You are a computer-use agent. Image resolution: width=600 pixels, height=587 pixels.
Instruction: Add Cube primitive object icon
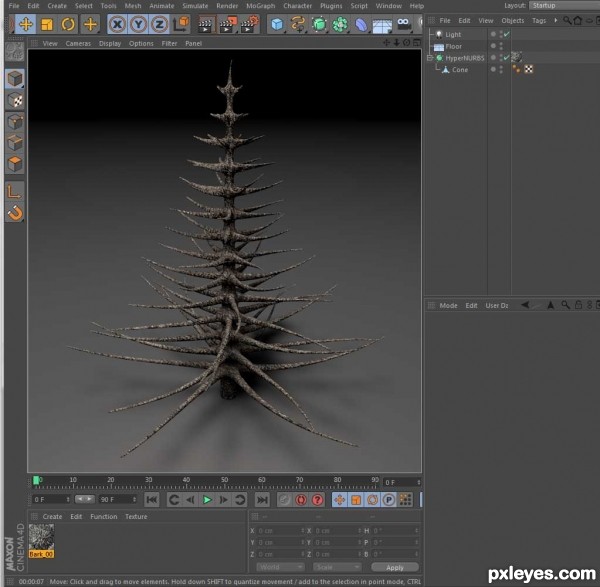click(x=277, y=24)
